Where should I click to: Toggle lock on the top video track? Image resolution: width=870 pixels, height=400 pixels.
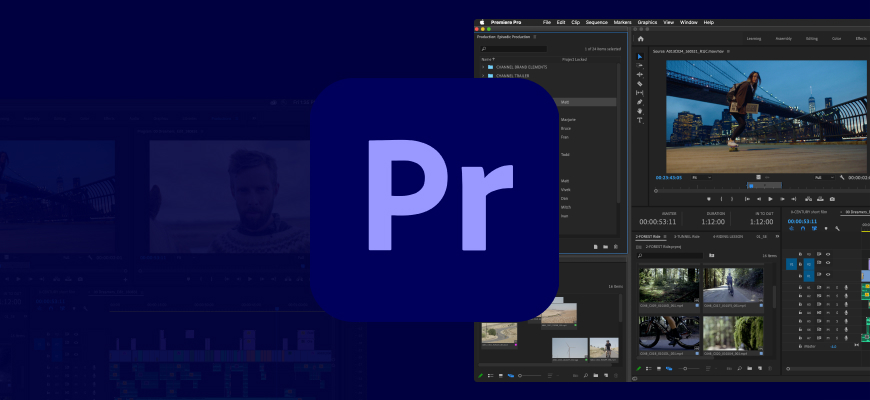(800, 254)
